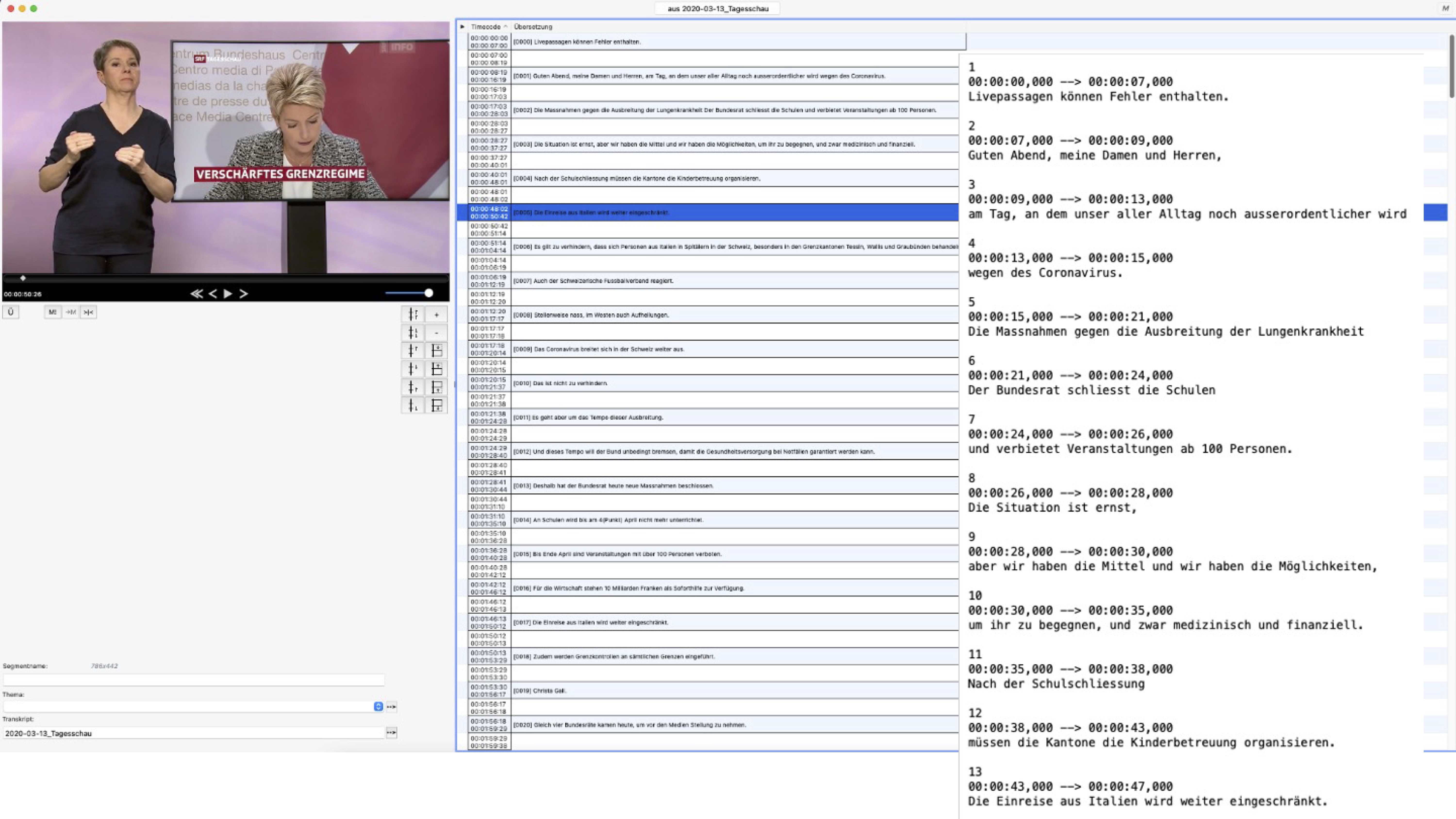Click the Ü button below video
Image resolution: width=1456 pixels, height=819 pixels.
11,312
